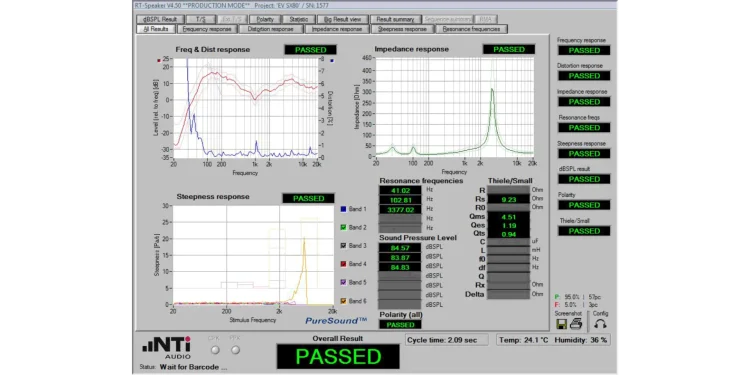Select resonance frequency value 102.81

coord(400,199)
